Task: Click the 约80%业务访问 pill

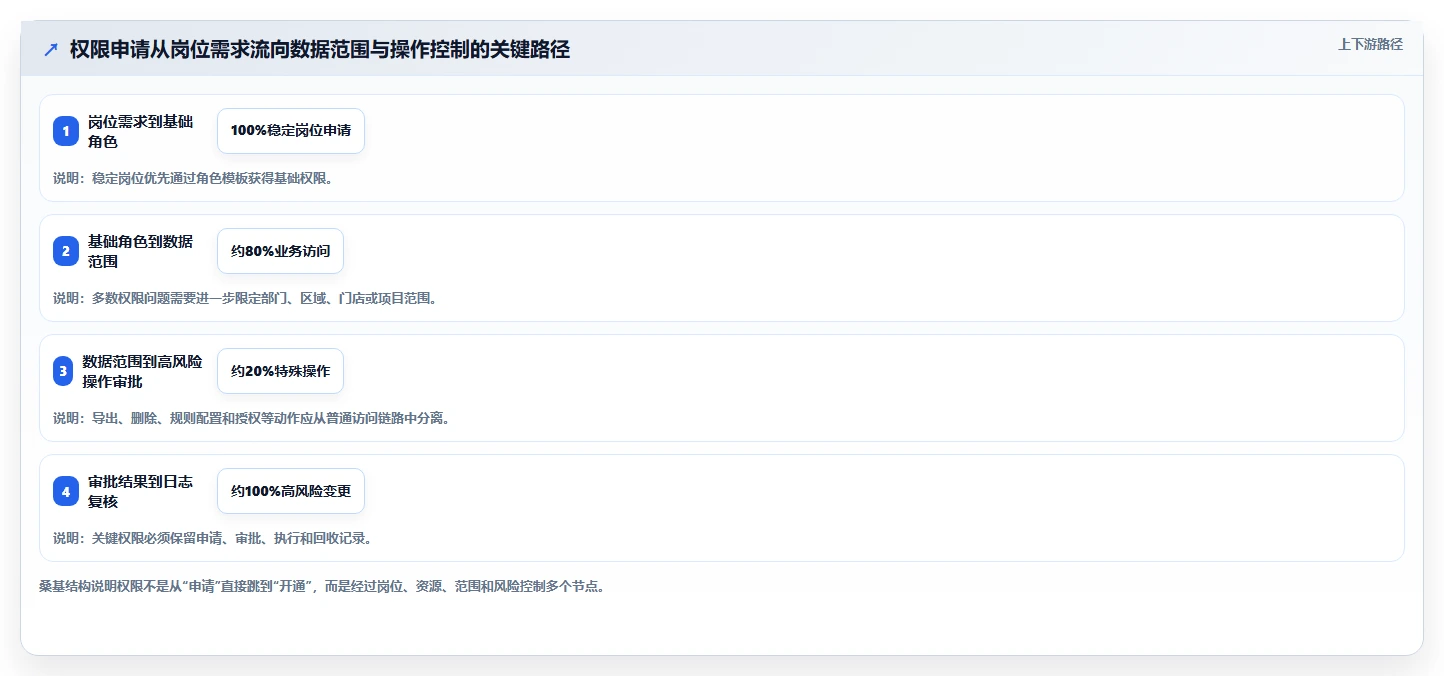Action: point(280,251)
